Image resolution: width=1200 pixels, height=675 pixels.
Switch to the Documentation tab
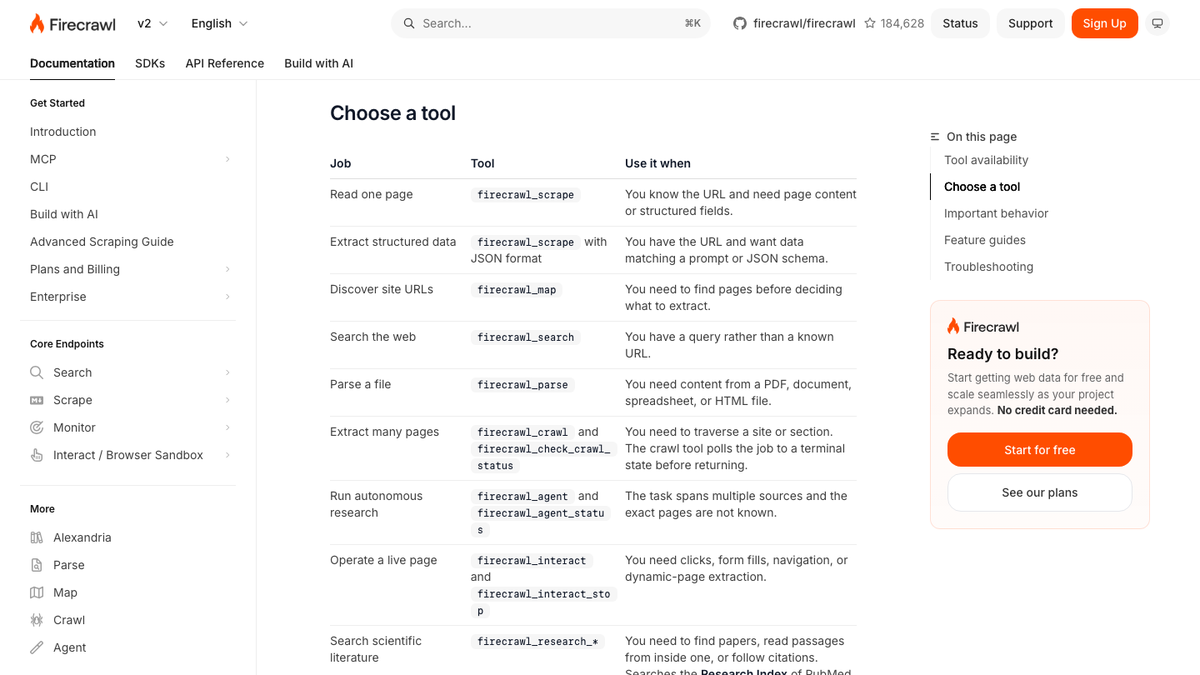point(72,63)
